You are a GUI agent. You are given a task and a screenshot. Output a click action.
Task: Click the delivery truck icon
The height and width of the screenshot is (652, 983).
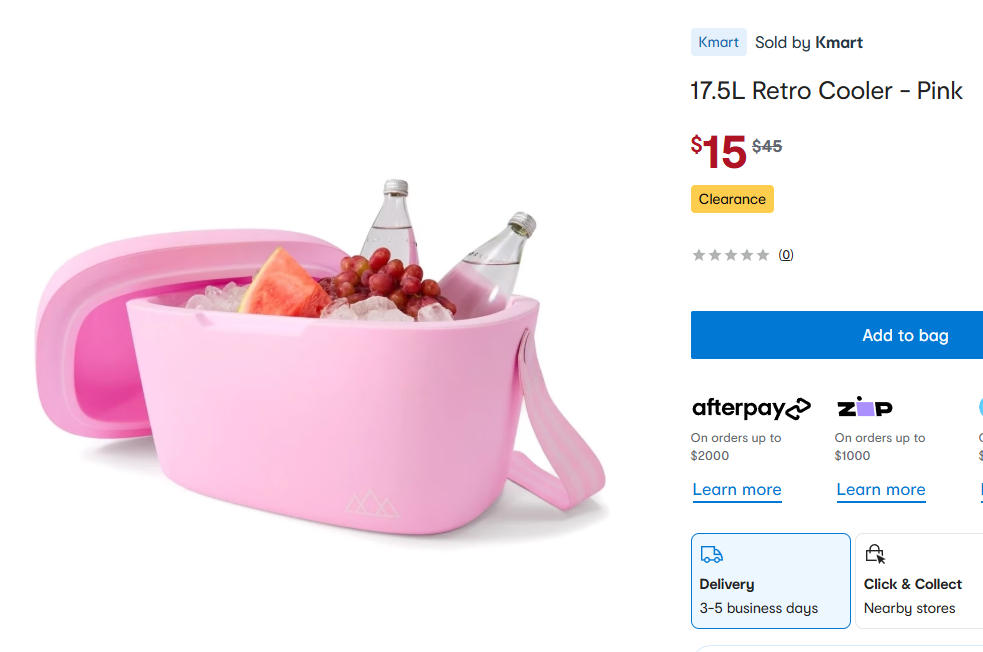[711, 555]
